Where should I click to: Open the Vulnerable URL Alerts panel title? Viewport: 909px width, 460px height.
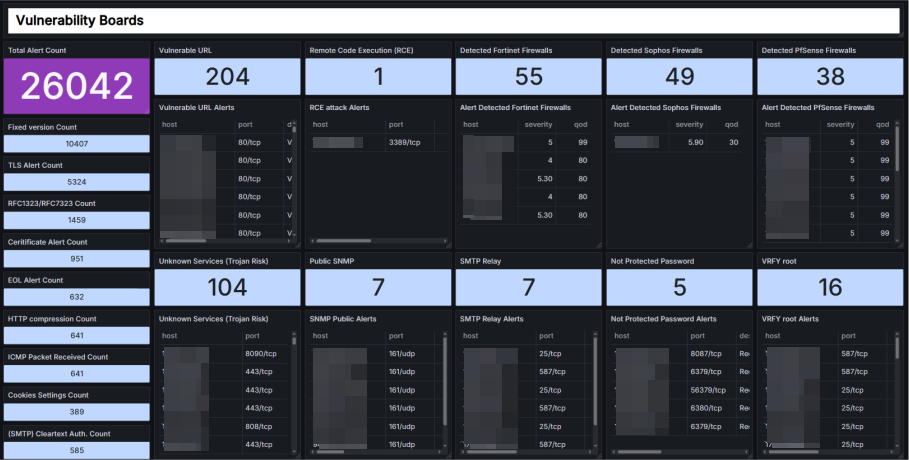(x=197, y=108)
